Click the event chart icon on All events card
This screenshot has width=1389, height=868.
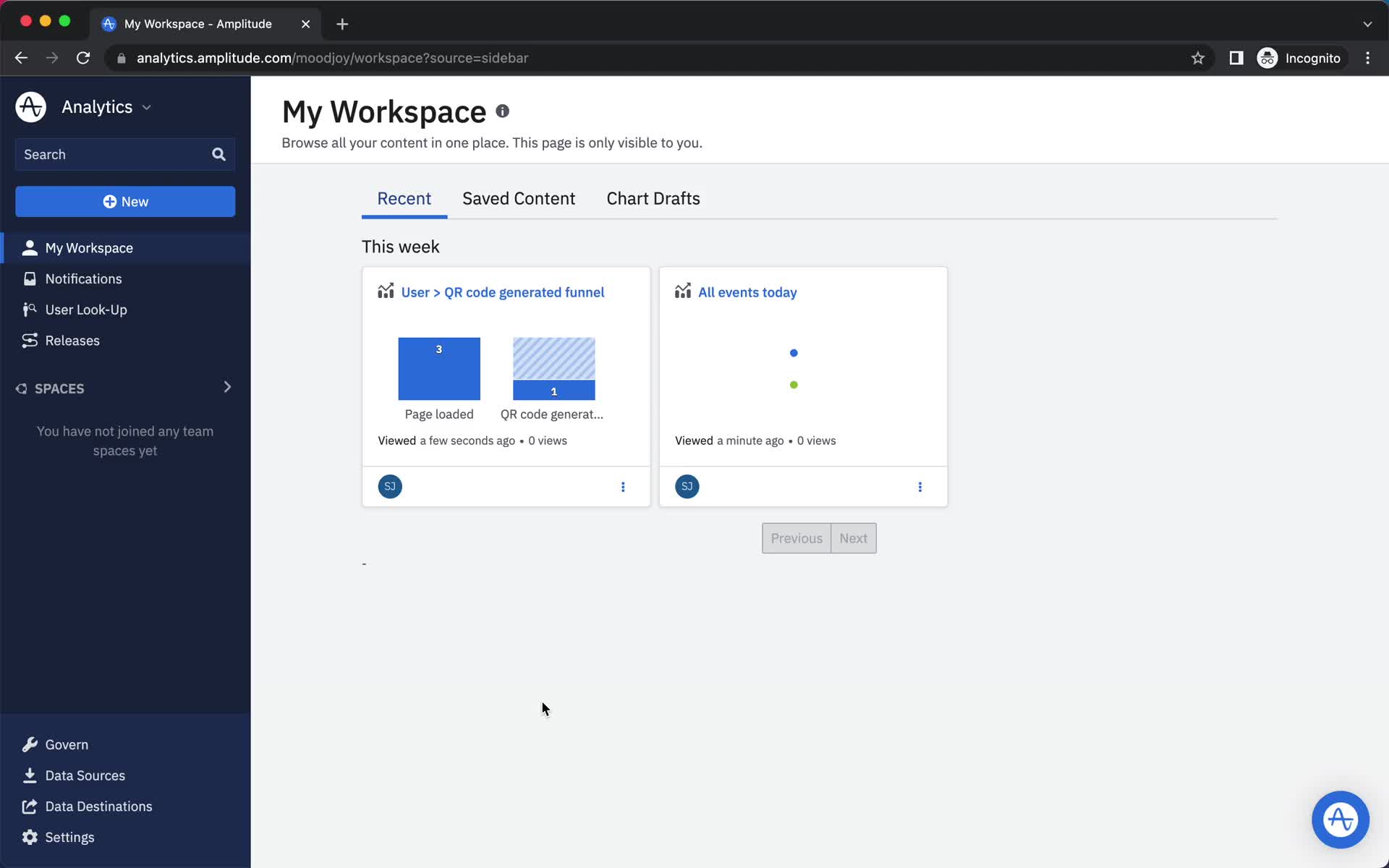coord(682,291)
